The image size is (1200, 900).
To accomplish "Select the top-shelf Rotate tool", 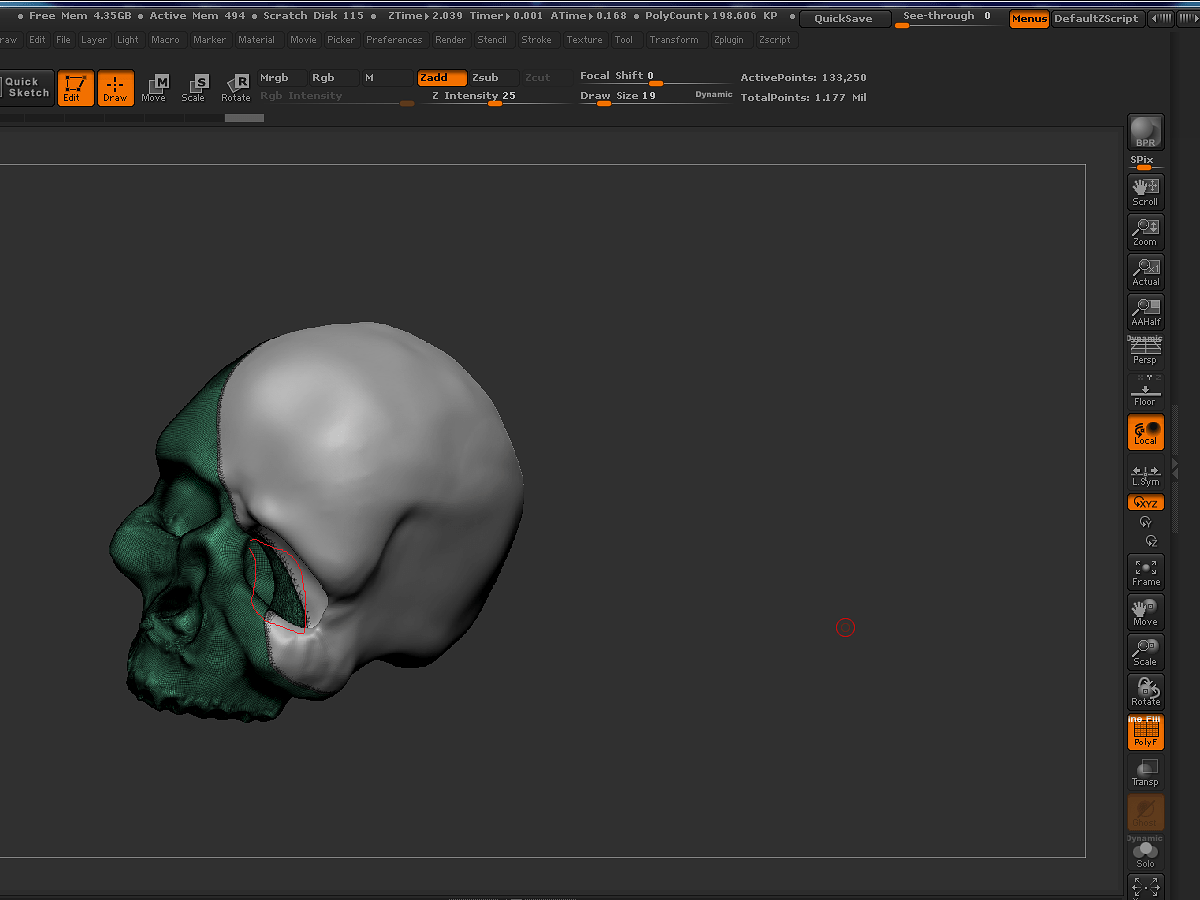I will [x=236, y=88].
